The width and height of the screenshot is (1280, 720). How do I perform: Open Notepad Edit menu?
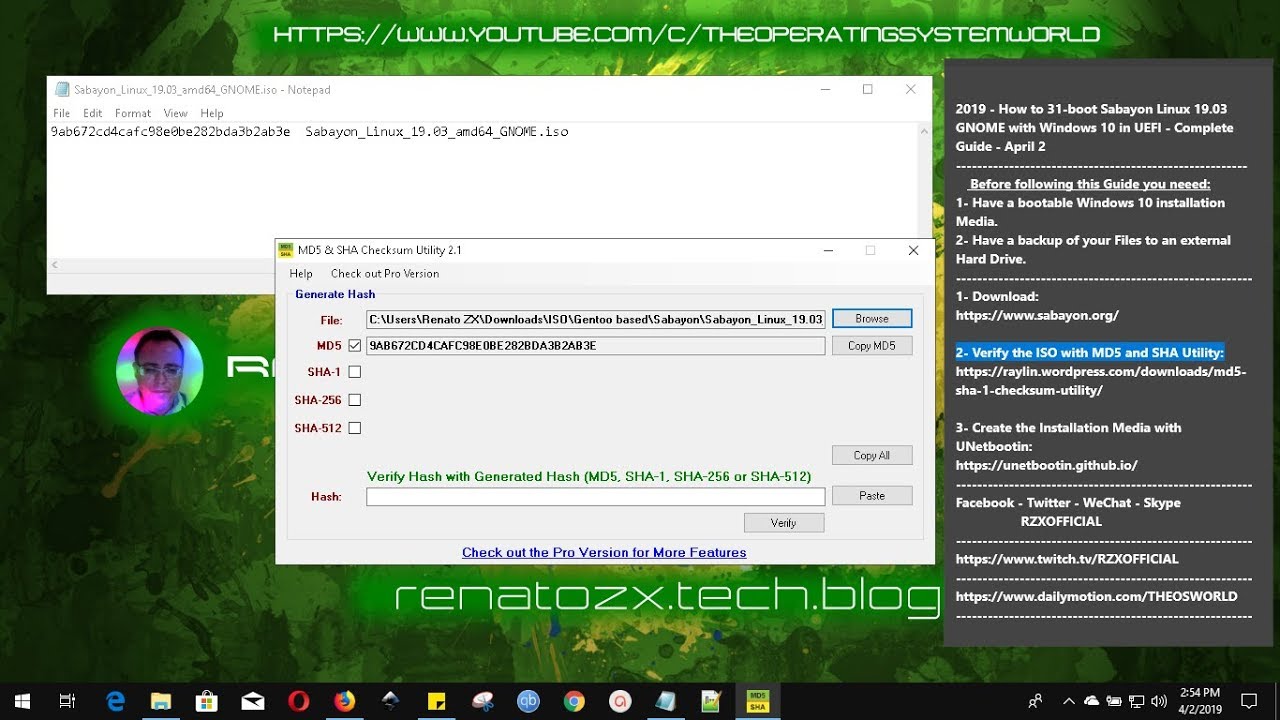tap(92, 113)
